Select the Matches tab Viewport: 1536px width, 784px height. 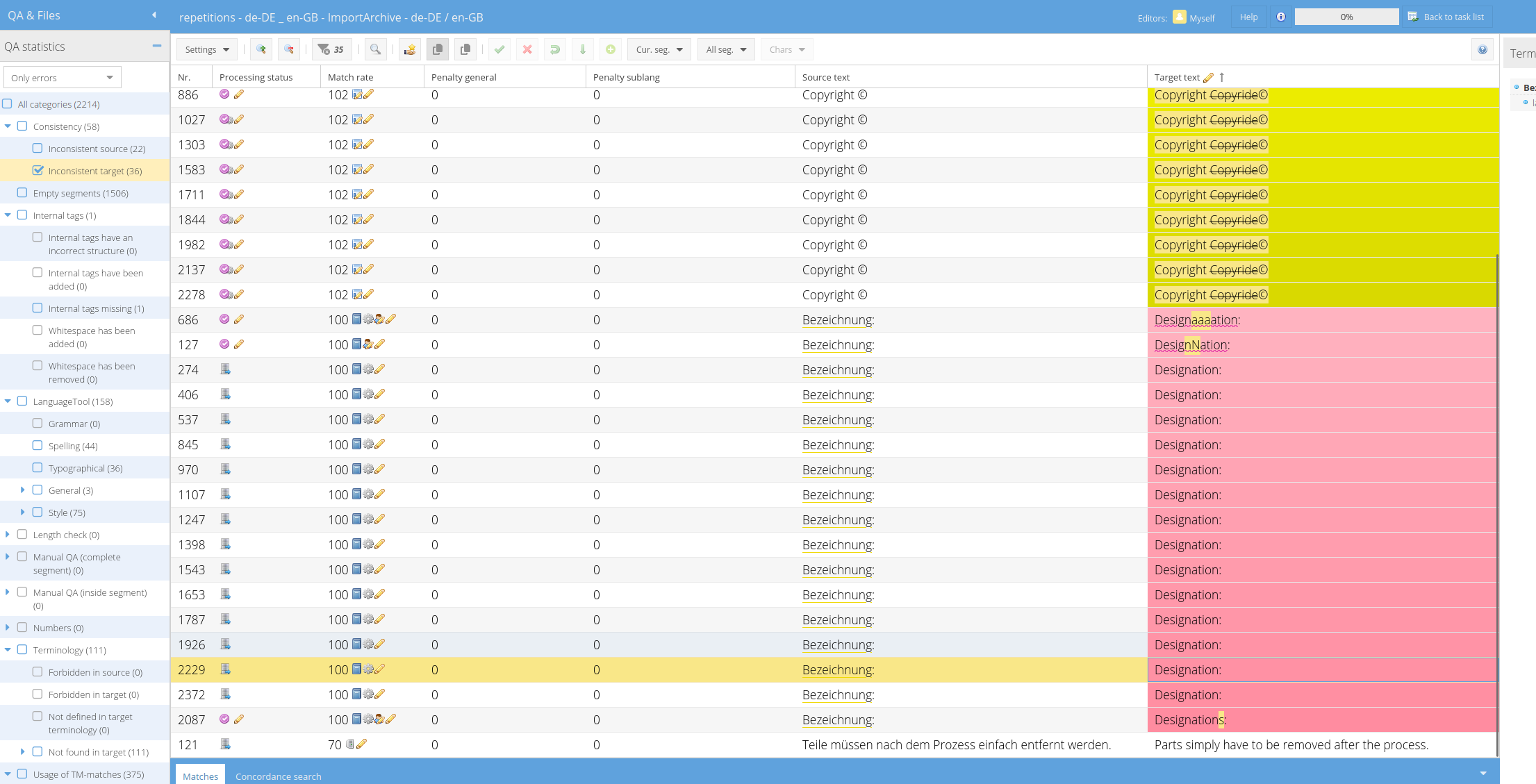tap(200, 776)
